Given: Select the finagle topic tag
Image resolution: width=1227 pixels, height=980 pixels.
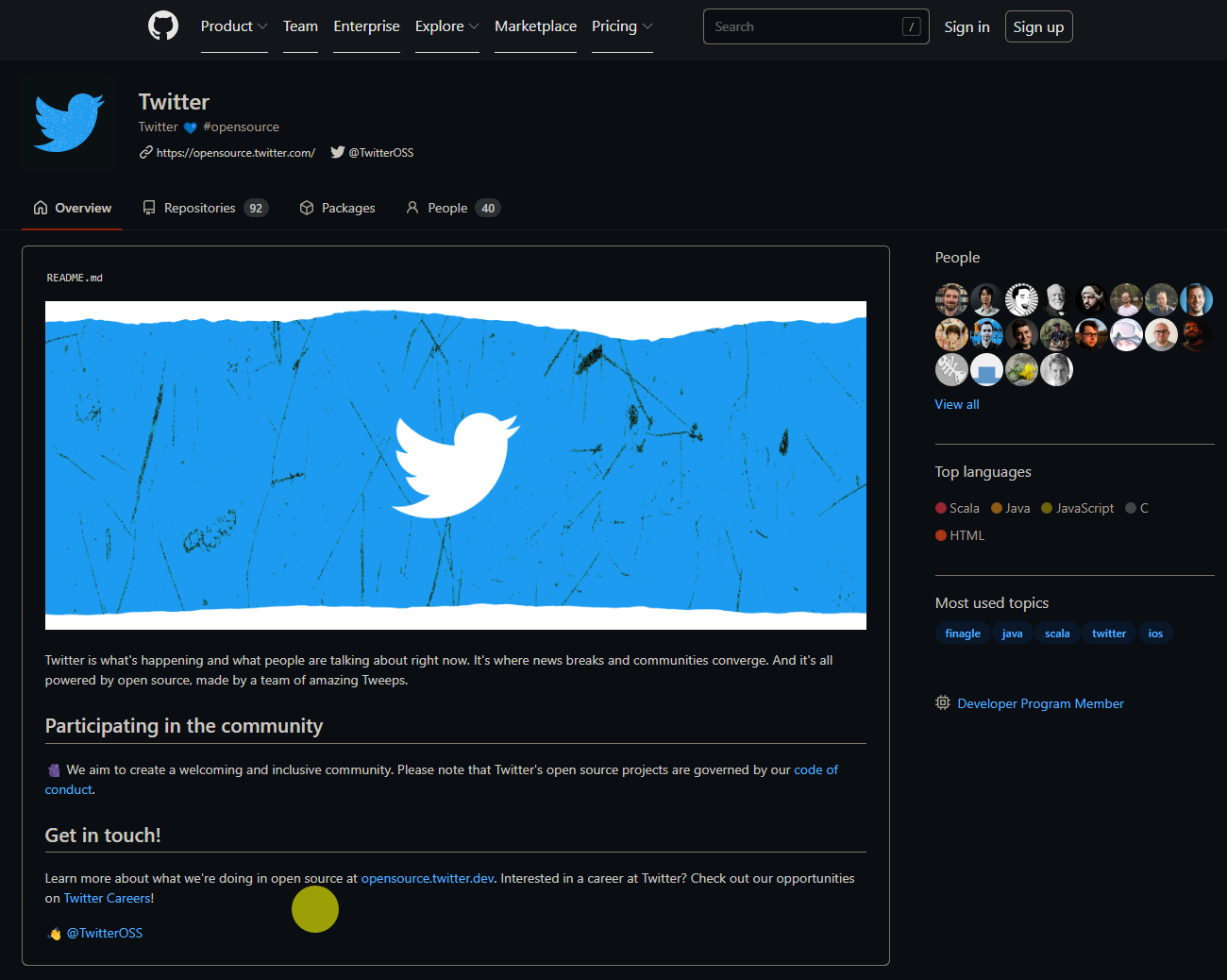Looking at the screenshot, I should tap(963, 634).
